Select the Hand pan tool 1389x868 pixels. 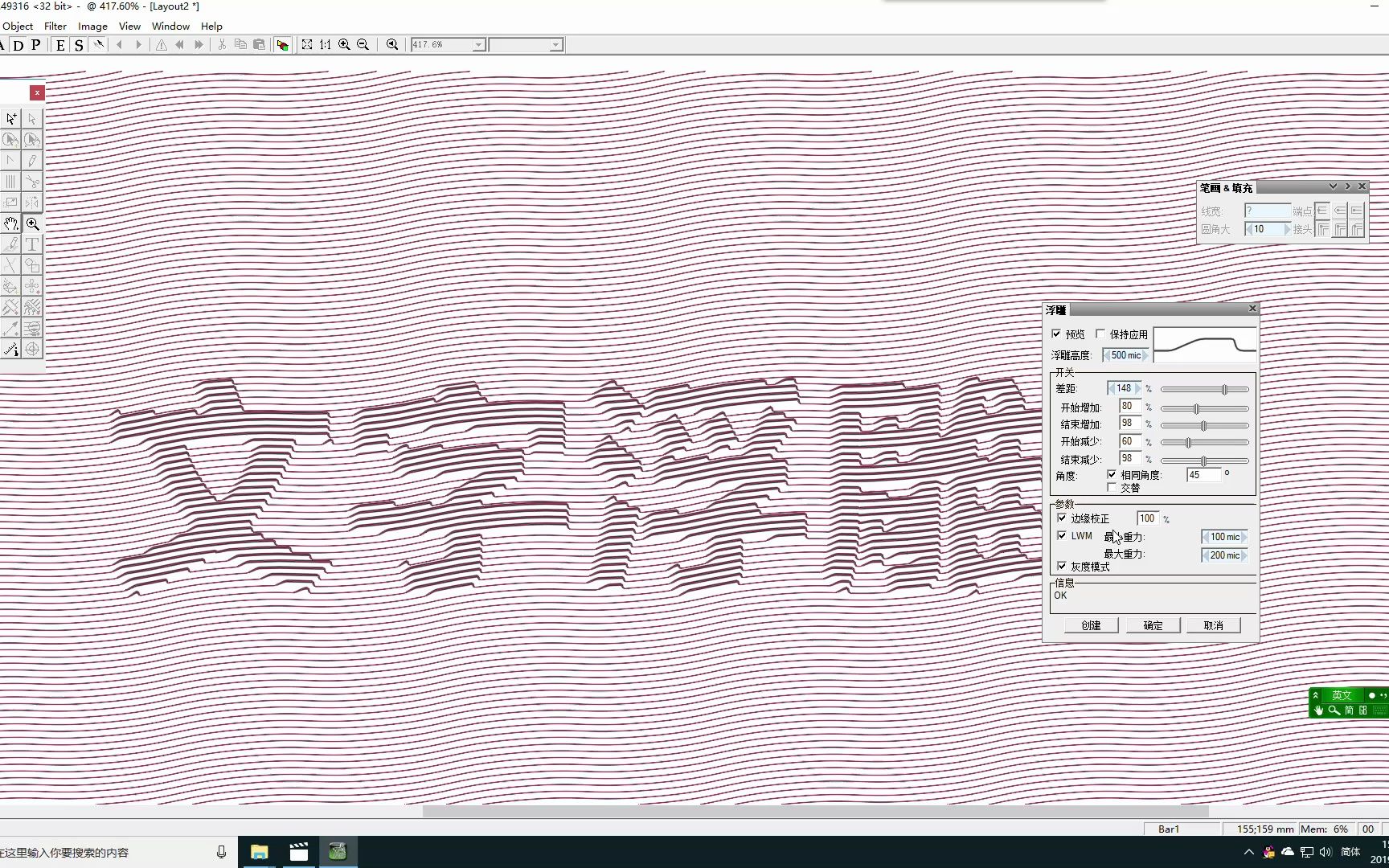10,224
